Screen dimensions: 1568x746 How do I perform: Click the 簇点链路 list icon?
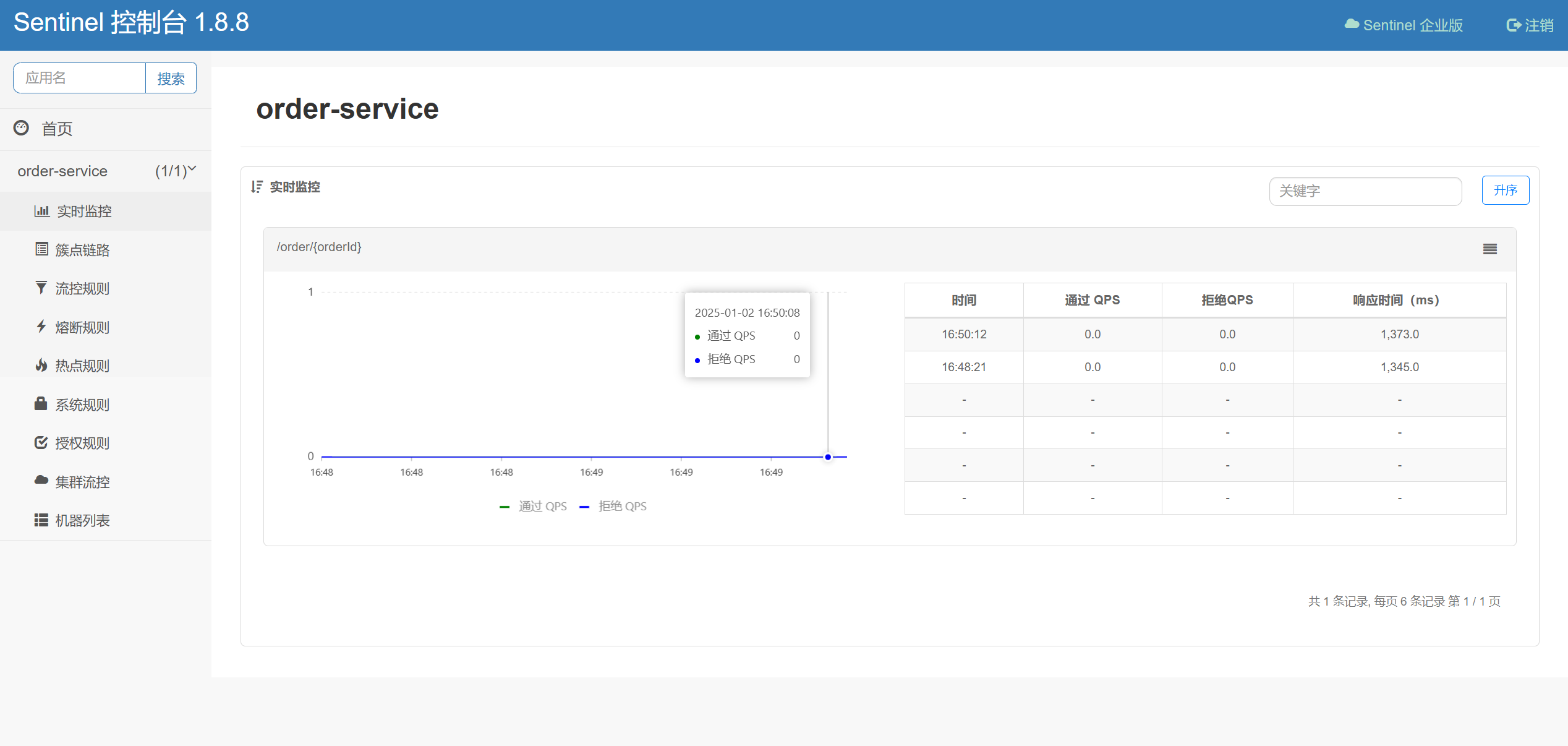click(x=41, y=249)
